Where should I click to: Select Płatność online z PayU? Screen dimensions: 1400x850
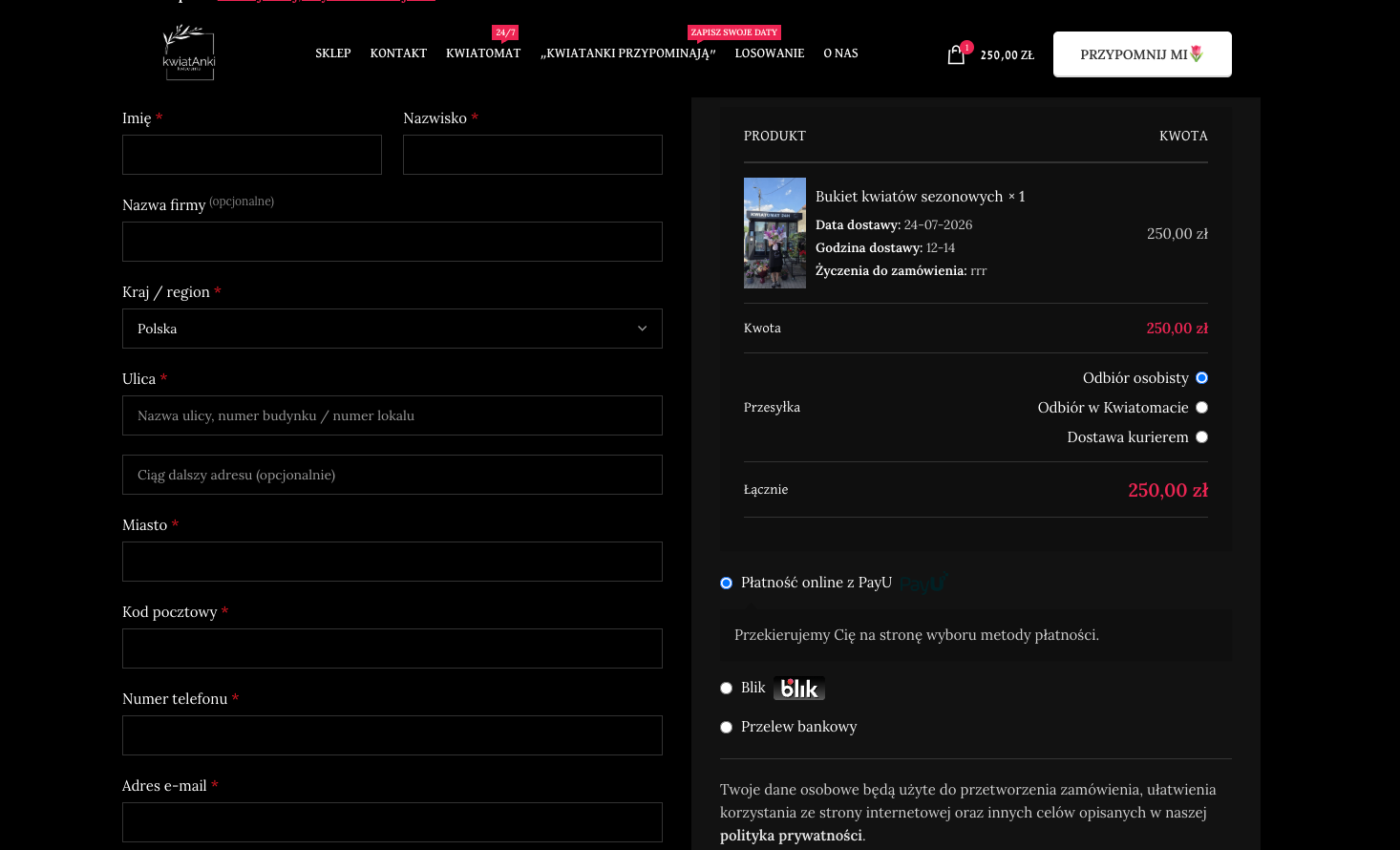tap(726, 583)
